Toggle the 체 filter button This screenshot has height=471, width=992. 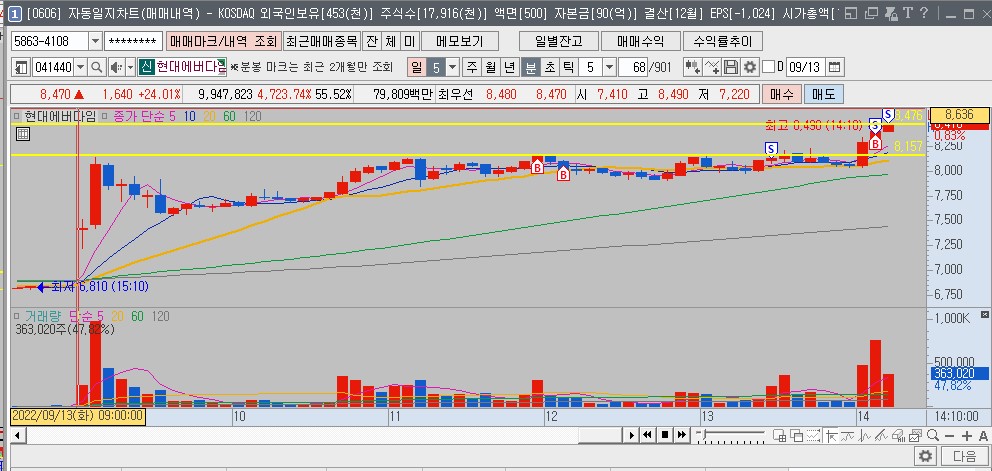[x=391, y=41]
